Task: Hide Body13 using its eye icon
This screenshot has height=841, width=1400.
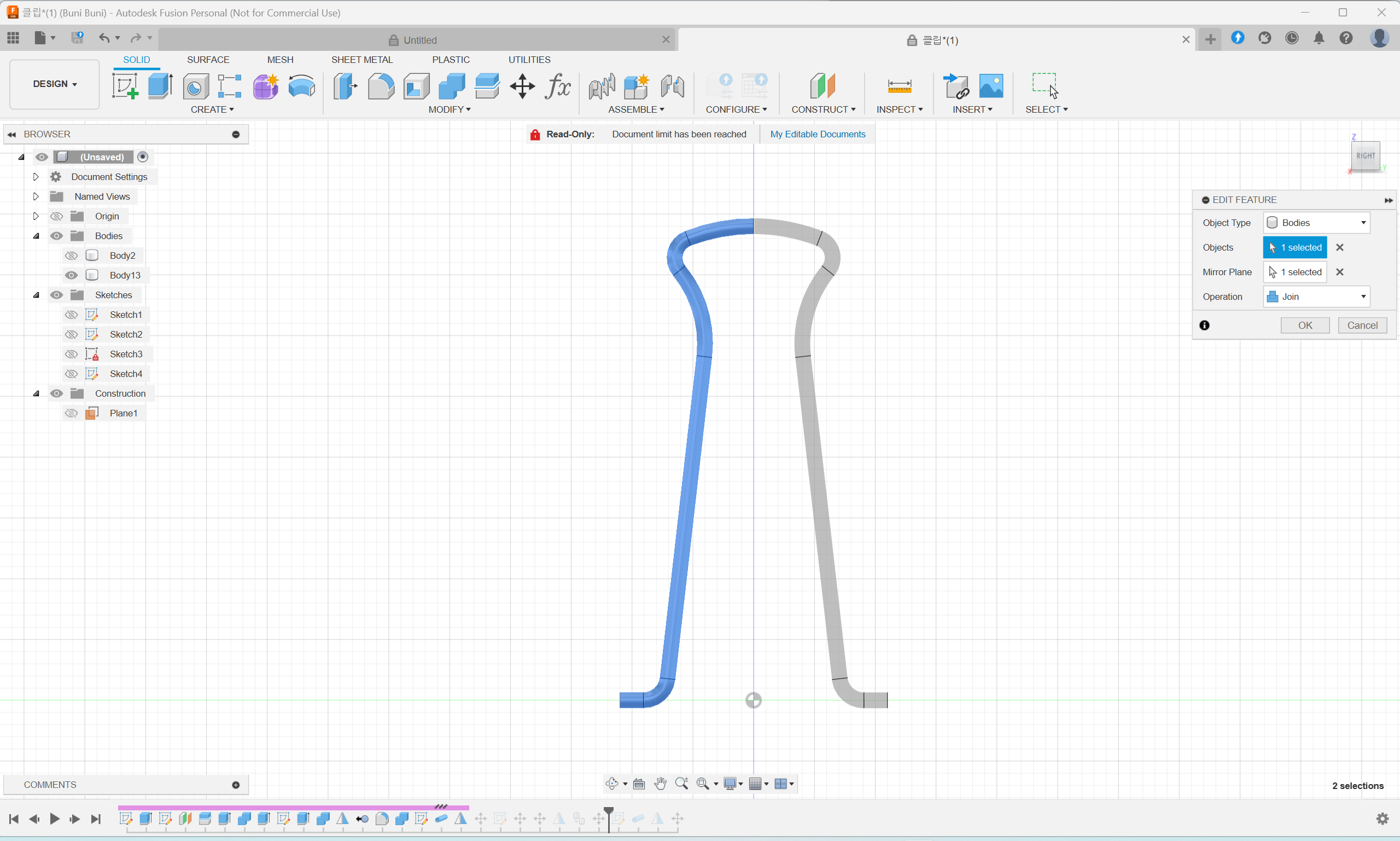Action: click(x=71, y=275)
